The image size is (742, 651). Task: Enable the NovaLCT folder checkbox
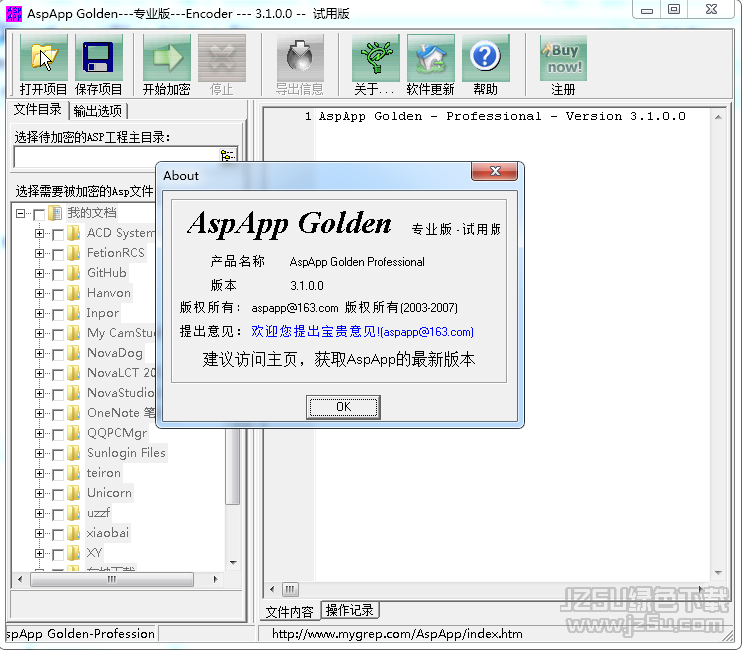[58, 375]
